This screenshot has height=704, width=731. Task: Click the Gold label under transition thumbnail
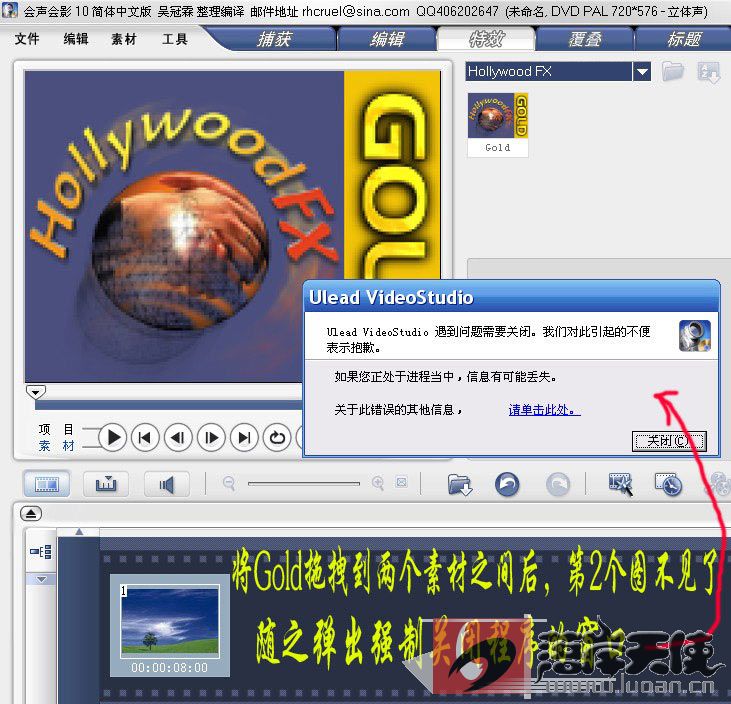tap(497, 148)
